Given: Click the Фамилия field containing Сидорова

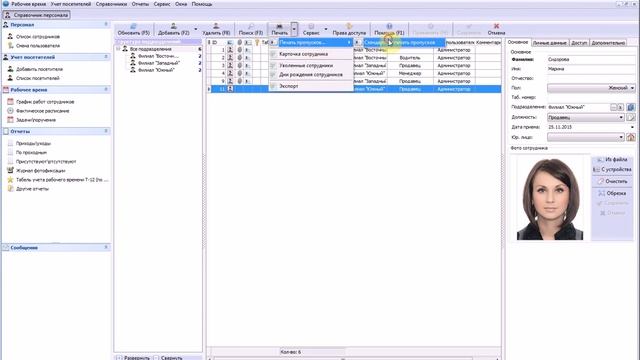Looking at the screenshot, I should coord(591,60).
